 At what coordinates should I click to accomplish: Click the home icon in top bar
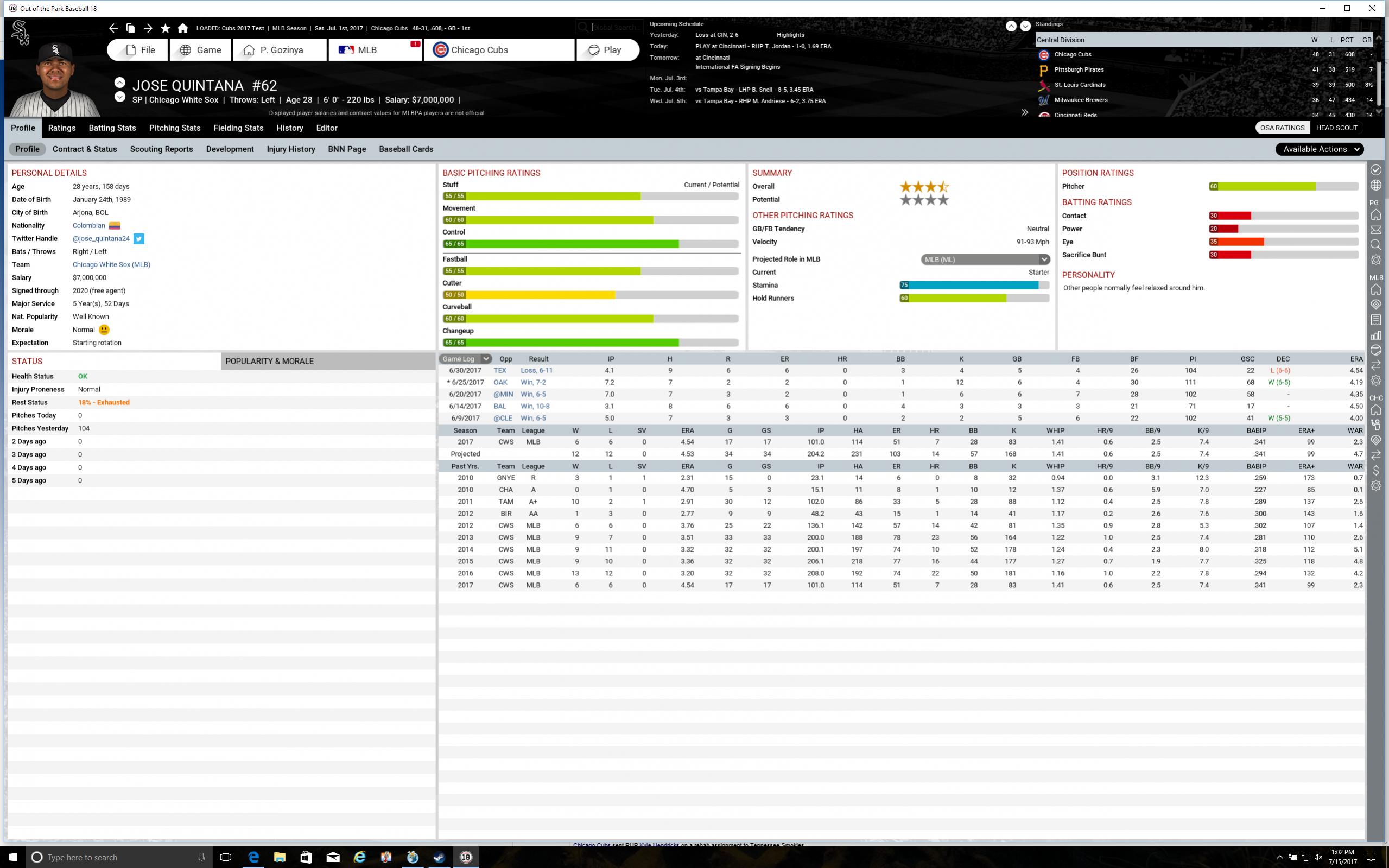tap(182, 28)
